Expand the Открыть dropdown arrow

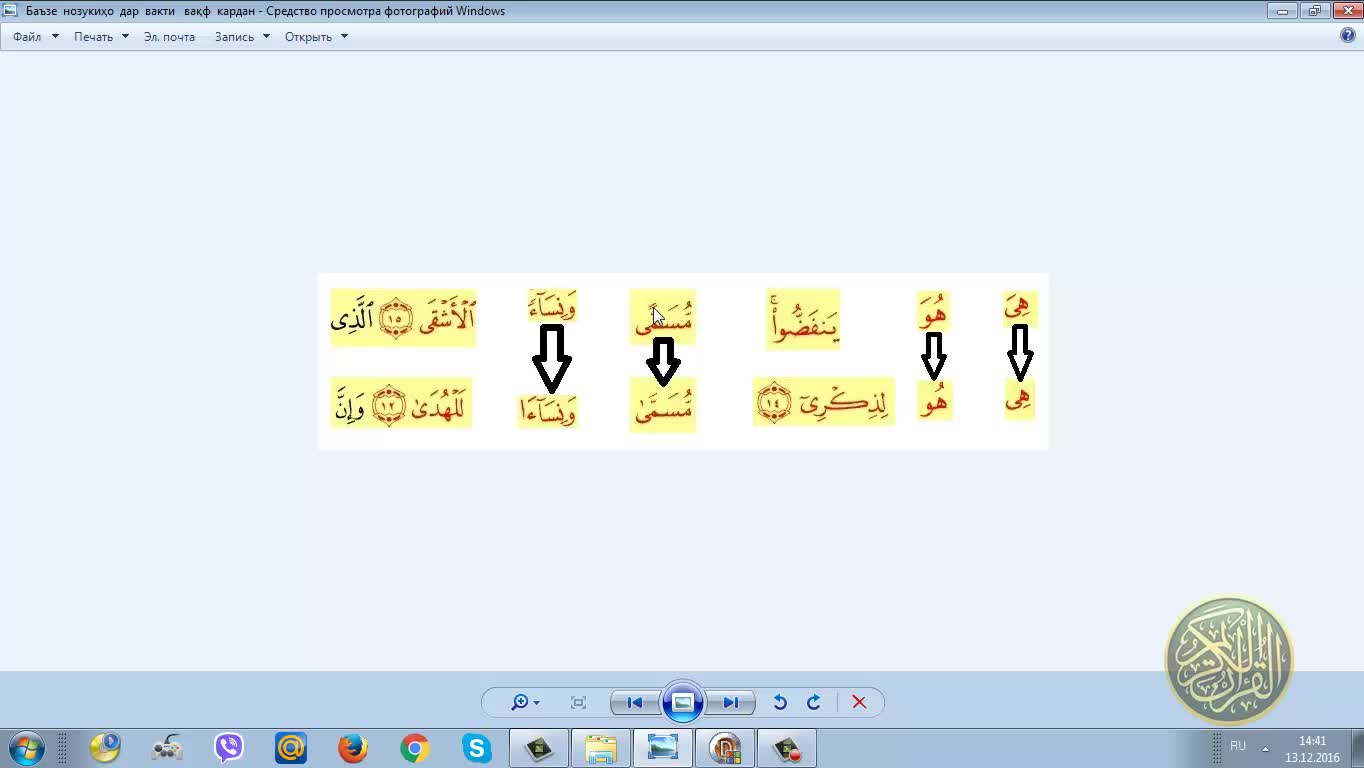pyautogui.click(x=344, y=36)
